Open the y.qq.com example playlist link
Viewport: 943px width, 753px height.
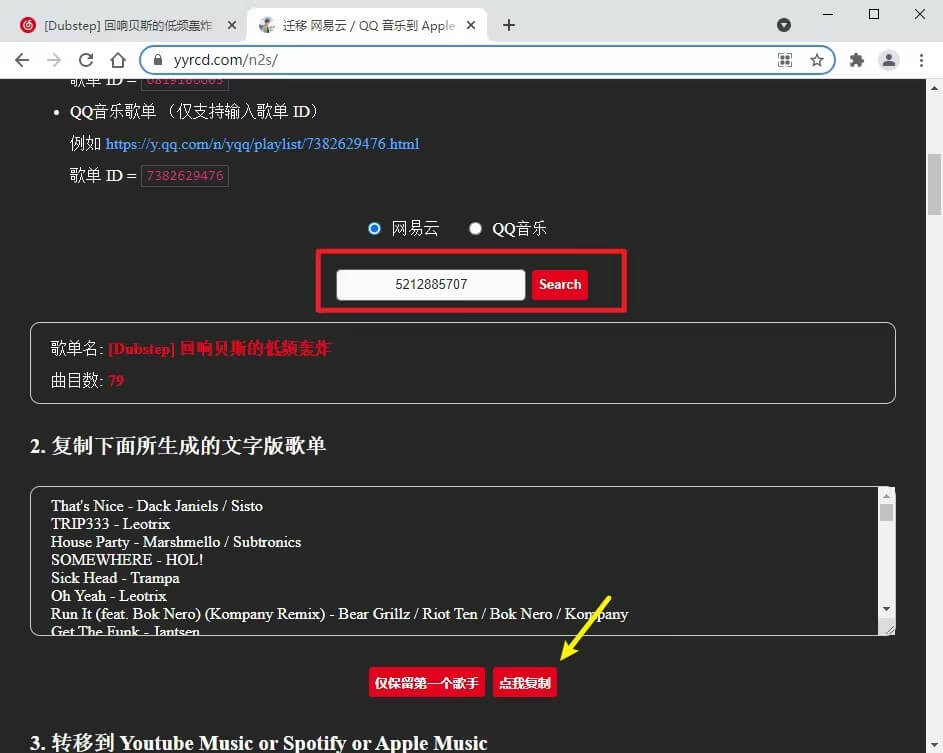262,143
